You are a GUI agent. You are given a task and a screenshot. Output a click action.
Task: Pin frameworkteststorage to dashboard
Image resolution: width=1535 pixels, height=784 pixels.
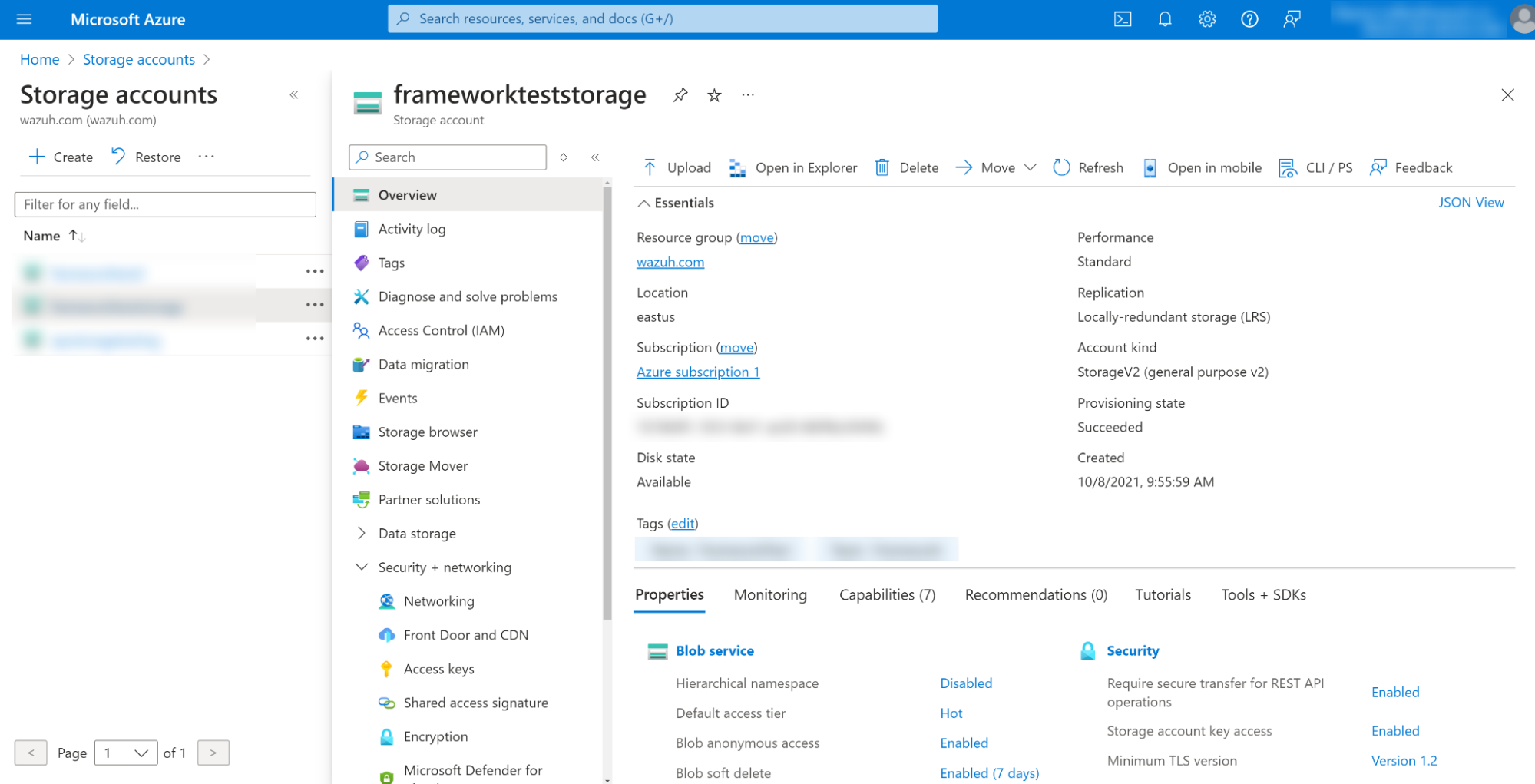(680, 95)
